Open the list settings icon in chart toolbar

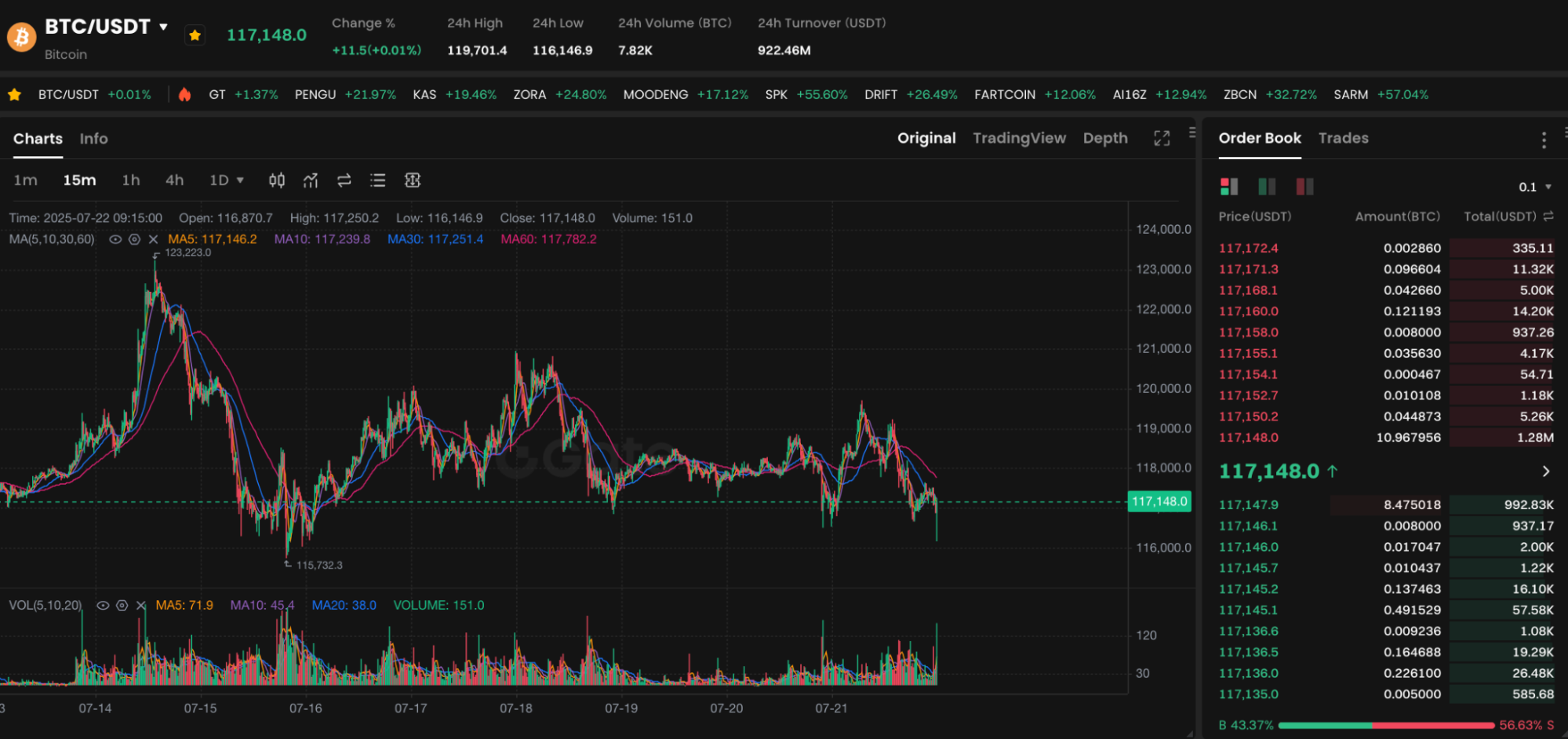click(377, 180)
